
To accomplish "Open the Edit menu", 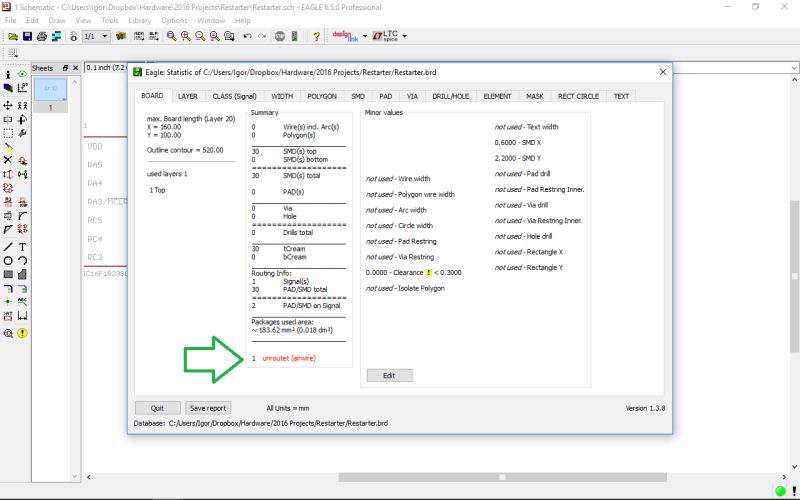I will coord(32,20).
